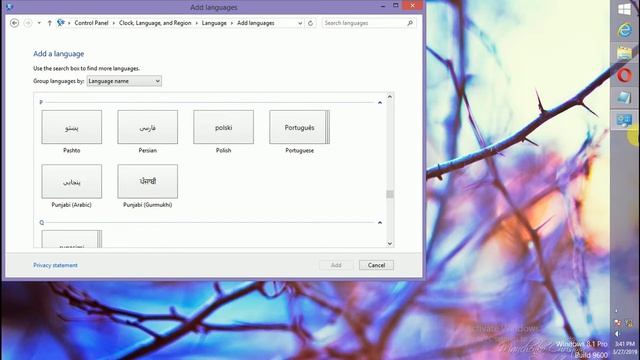
Task: Open the Privacy statement link
Action: tap(56, 265)
